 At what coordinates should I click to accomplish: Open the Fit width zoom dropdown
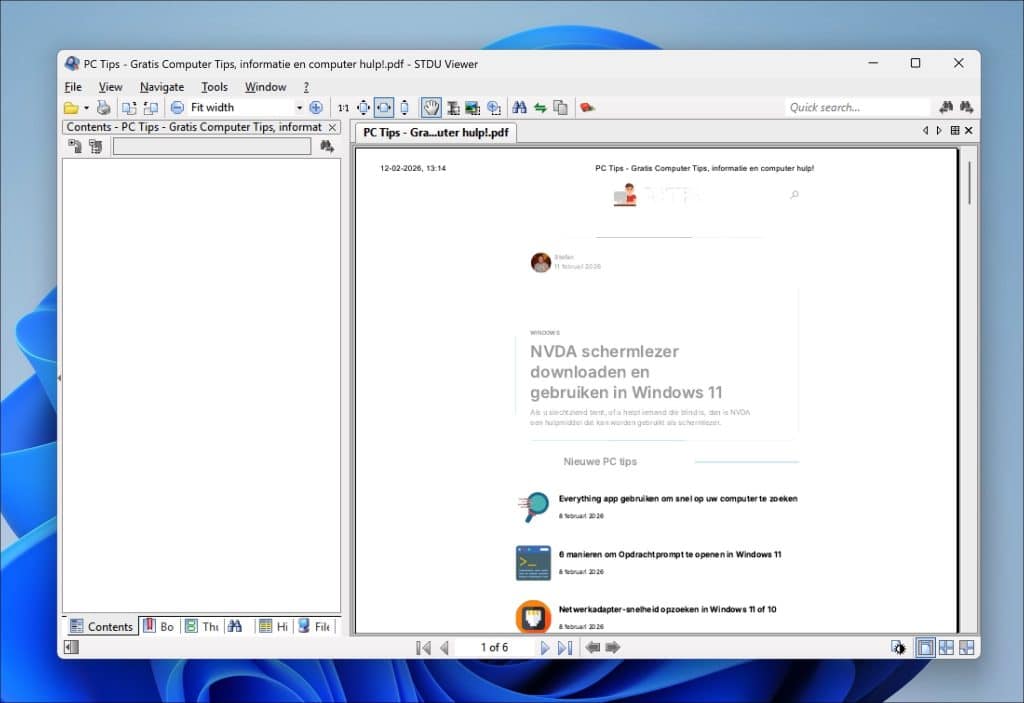300,107
